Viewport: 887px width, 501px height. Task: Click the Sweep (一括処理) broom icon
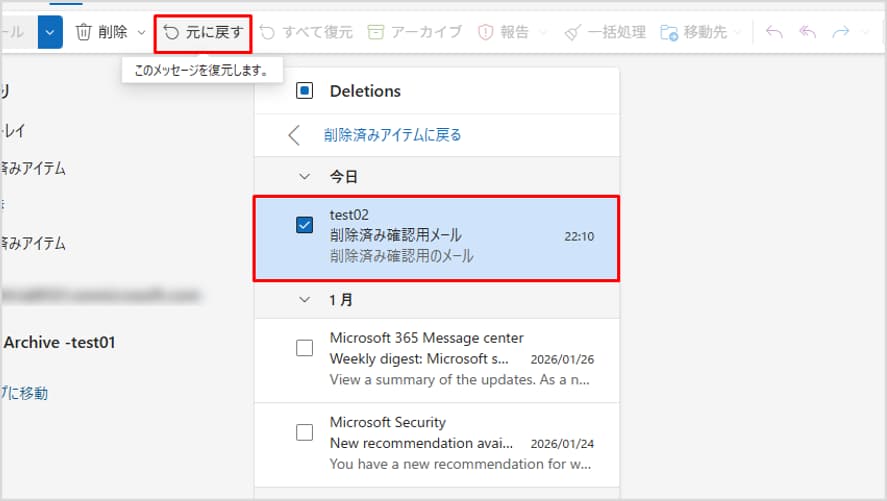pos(572,32)
